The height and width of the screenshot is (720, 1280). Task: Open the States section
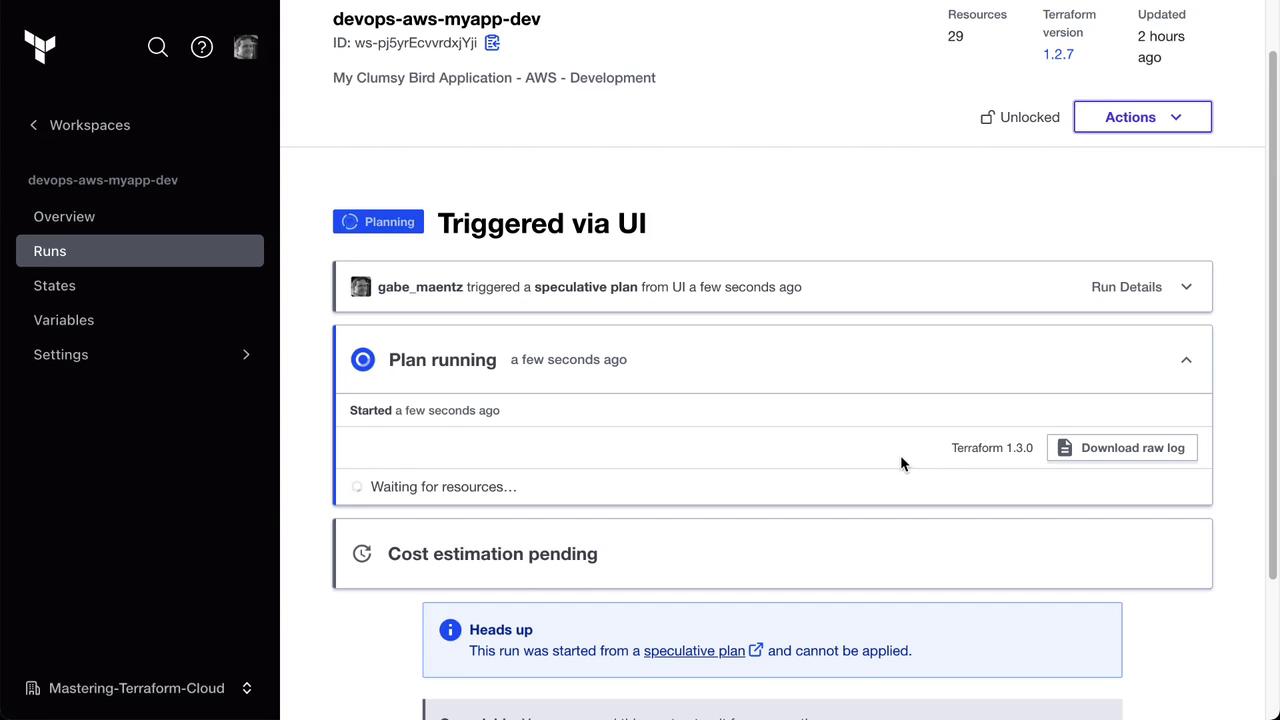(54, 286)
